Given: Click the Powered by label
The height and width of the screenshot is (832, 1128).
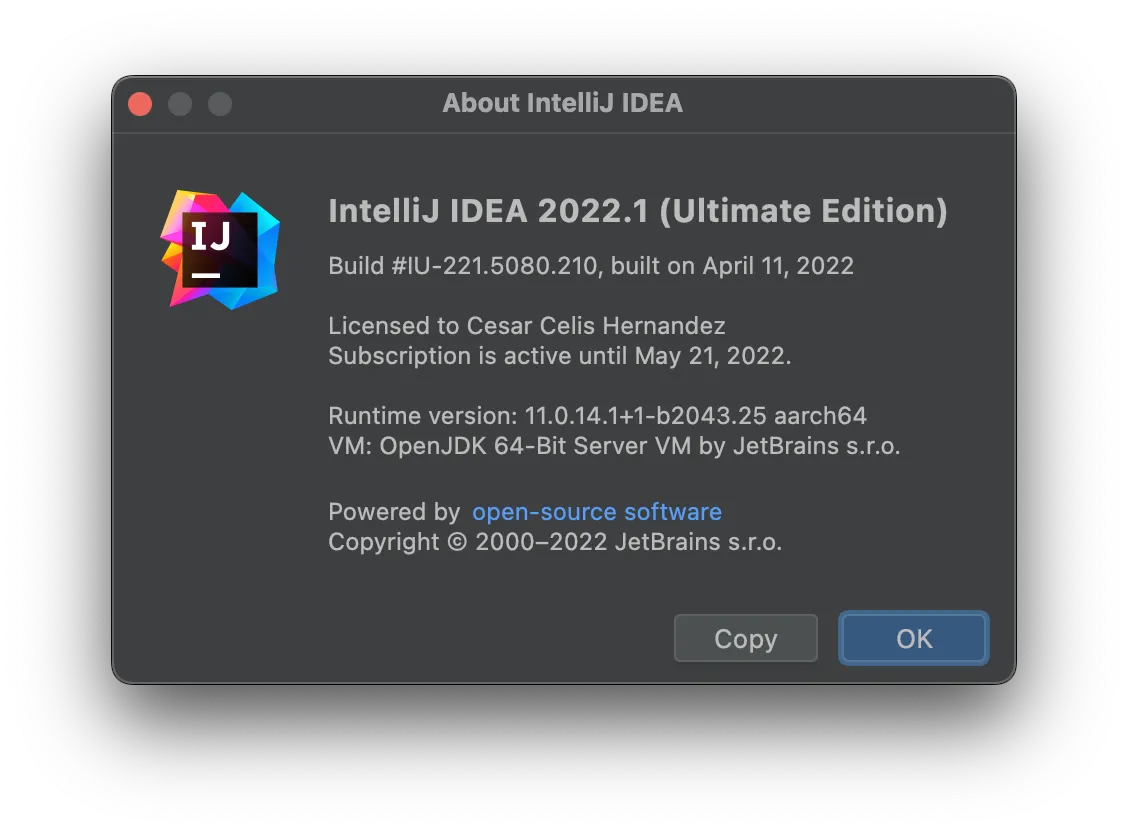Looking at the screenshot, I should [x=394, y=512].
